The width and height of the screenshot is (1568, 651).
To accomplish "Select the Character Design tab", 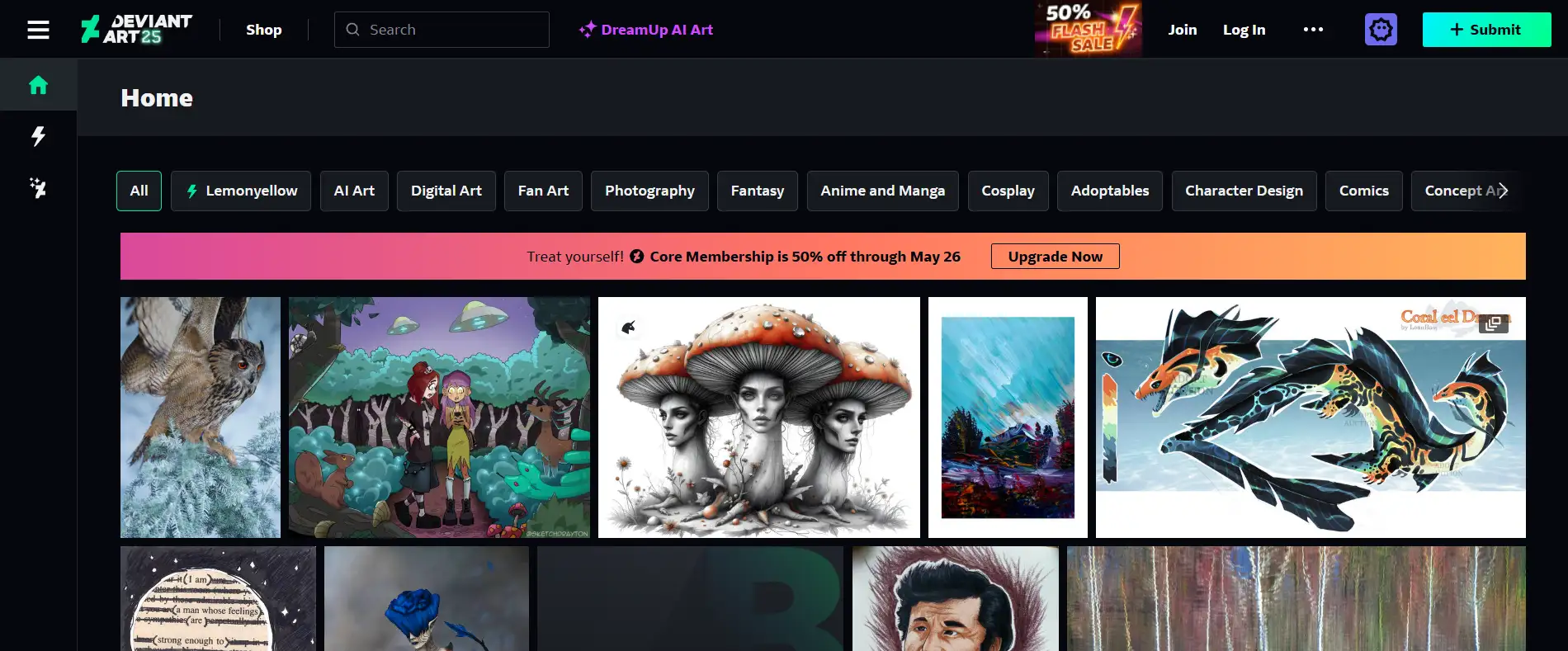I will tap(1244, 191).
